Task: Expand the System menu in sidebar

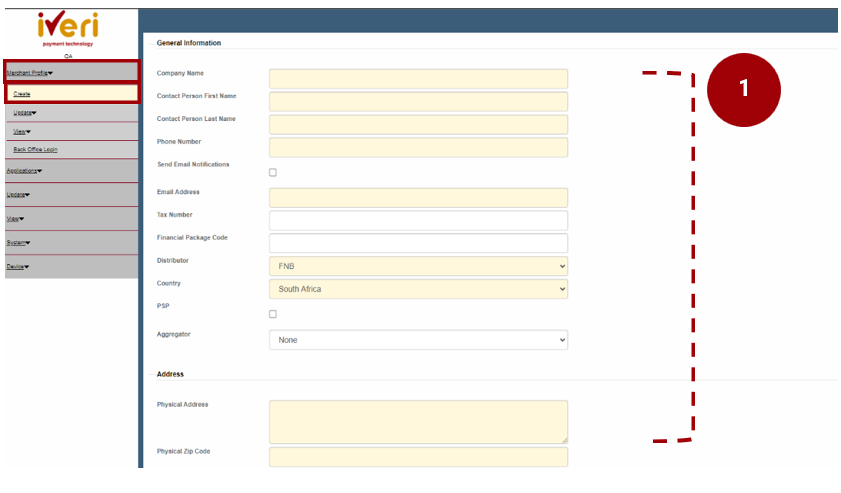Action: click(18, 243)
